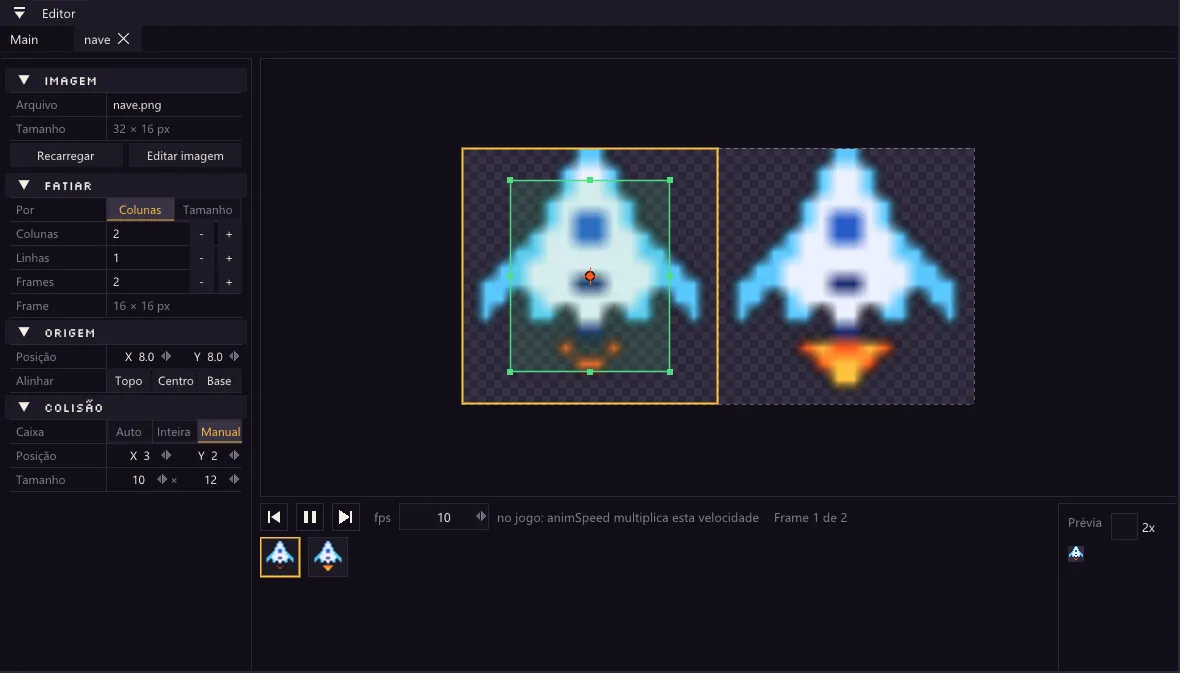1180x673 pixels.
Task: Adjust collision height arrows
Action: pyautogui.click(x=234, y=479)
